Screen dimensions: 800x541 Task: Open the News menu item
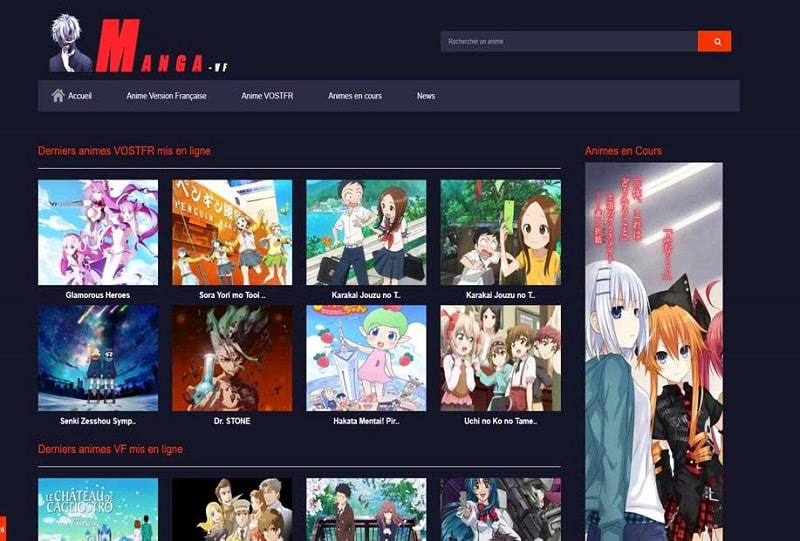pos(426,96)
